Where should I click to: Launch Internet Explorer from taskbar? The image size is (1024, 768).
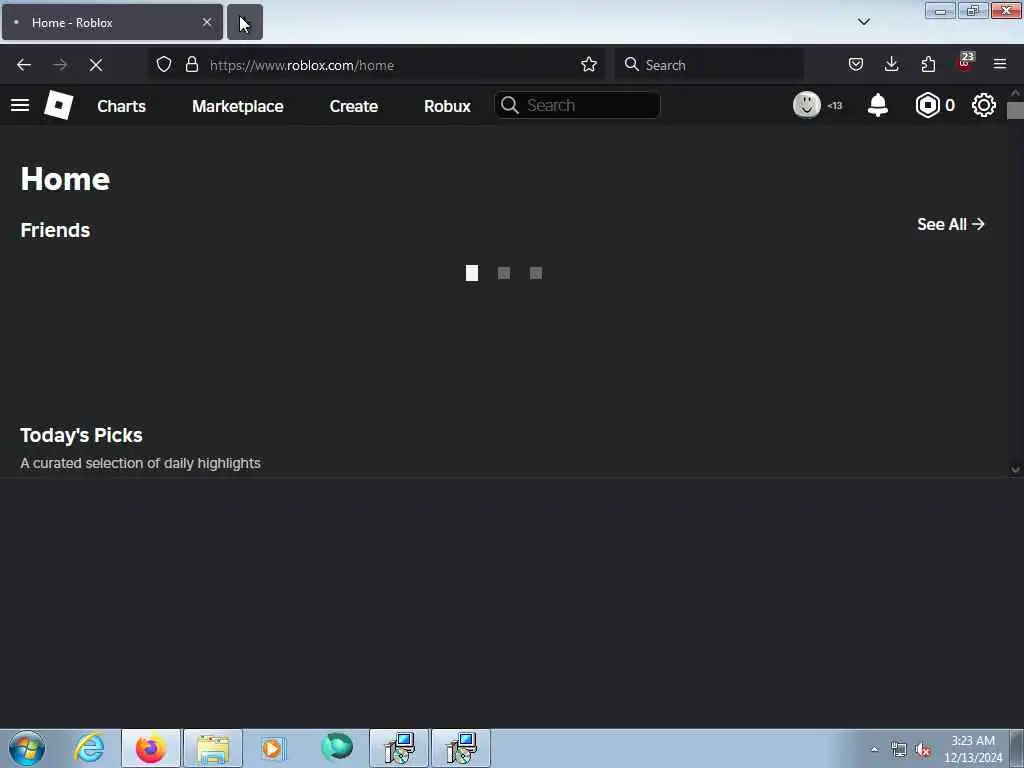(x=89, y=748)
